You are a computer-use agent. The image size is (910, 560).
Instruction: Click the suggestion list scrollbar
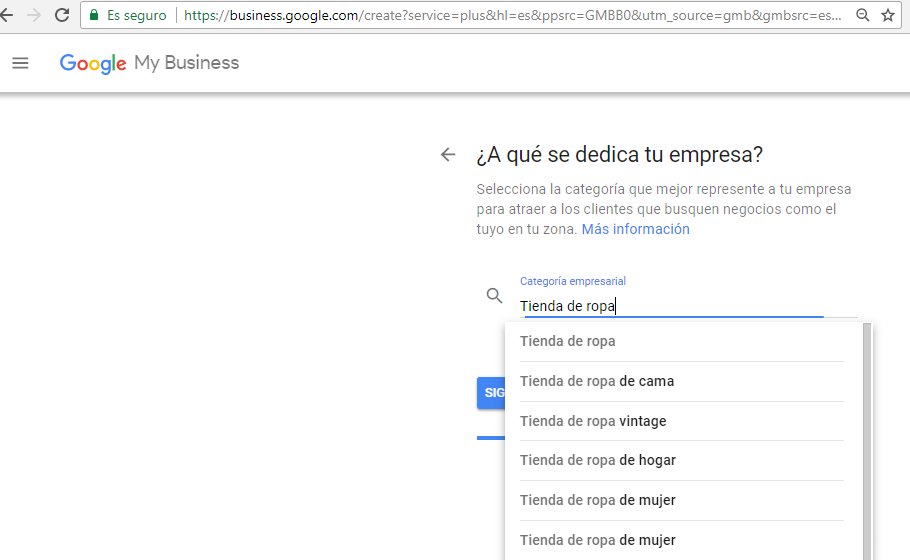[x=867, y=440]
